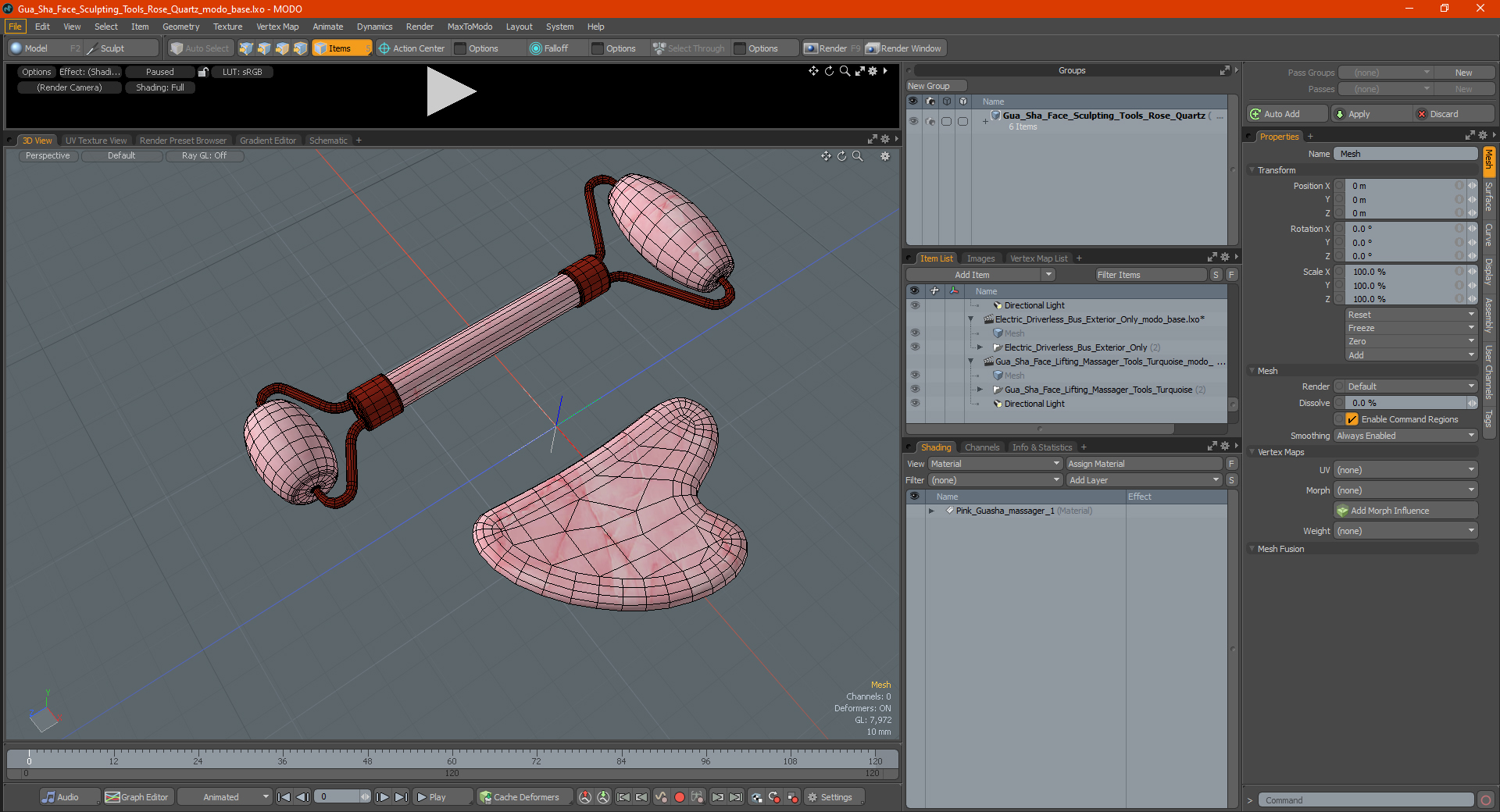Open the Geometry menu

(x=180, y=27)
